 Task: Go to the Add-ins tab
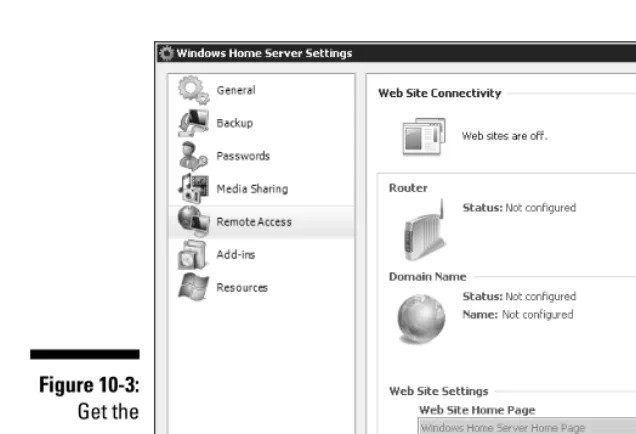coord(262,255)
